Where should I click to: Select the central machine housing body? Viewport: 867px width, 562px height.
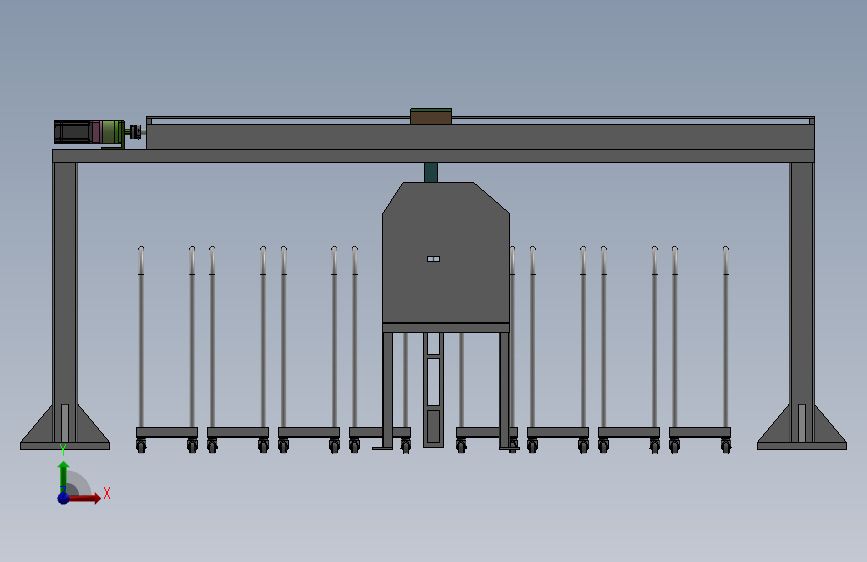pyautogui.click(x=446, y=252)
